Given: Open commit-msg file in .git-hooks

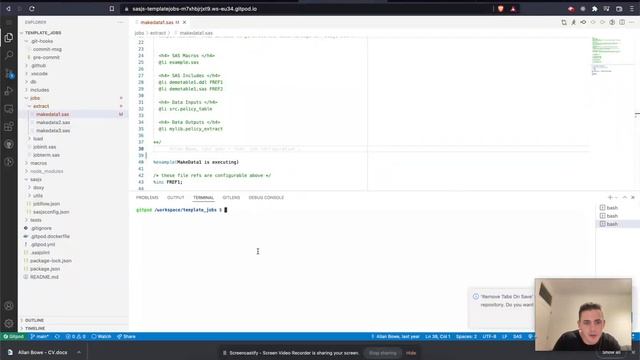Looking at the screenshot, I should (x=47, y=49).
